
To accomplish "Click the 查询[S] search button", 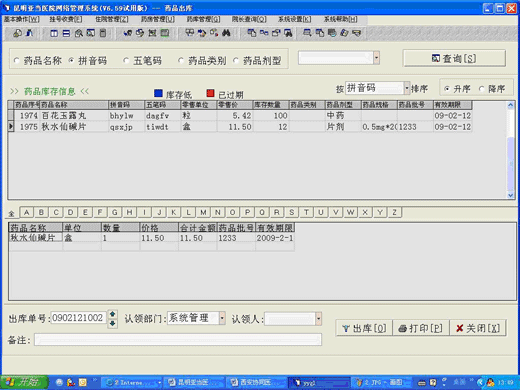I will 454,58.
